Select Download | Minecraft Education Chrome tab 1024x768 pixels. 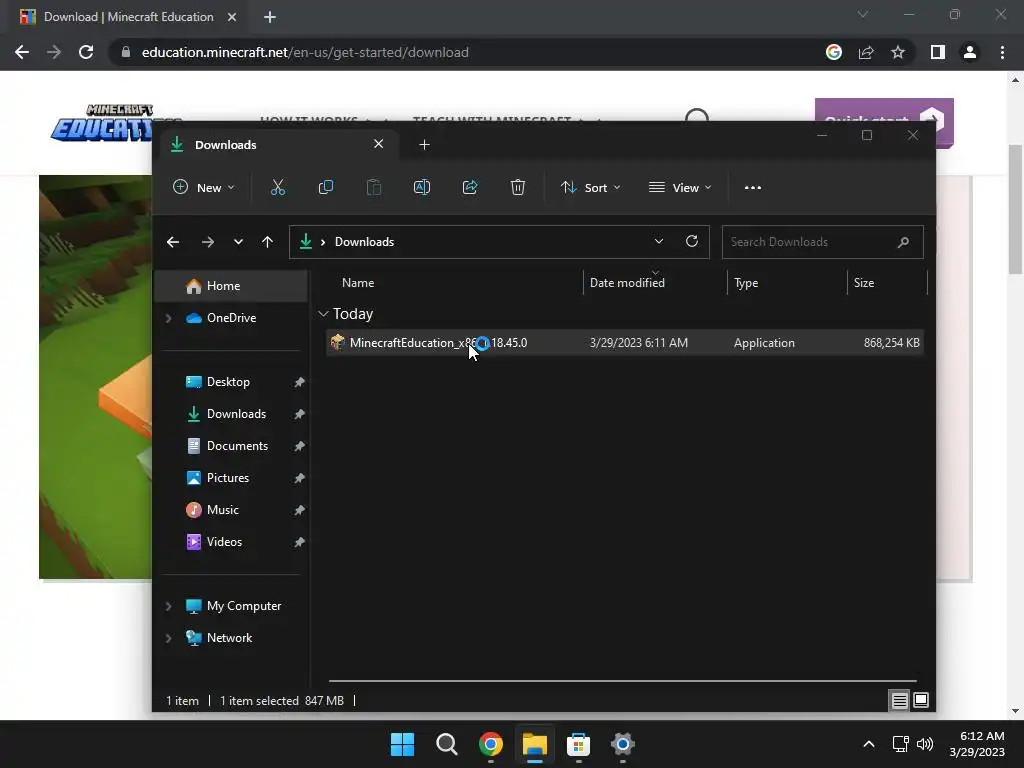pyautogui.click(x=128, y=17)
